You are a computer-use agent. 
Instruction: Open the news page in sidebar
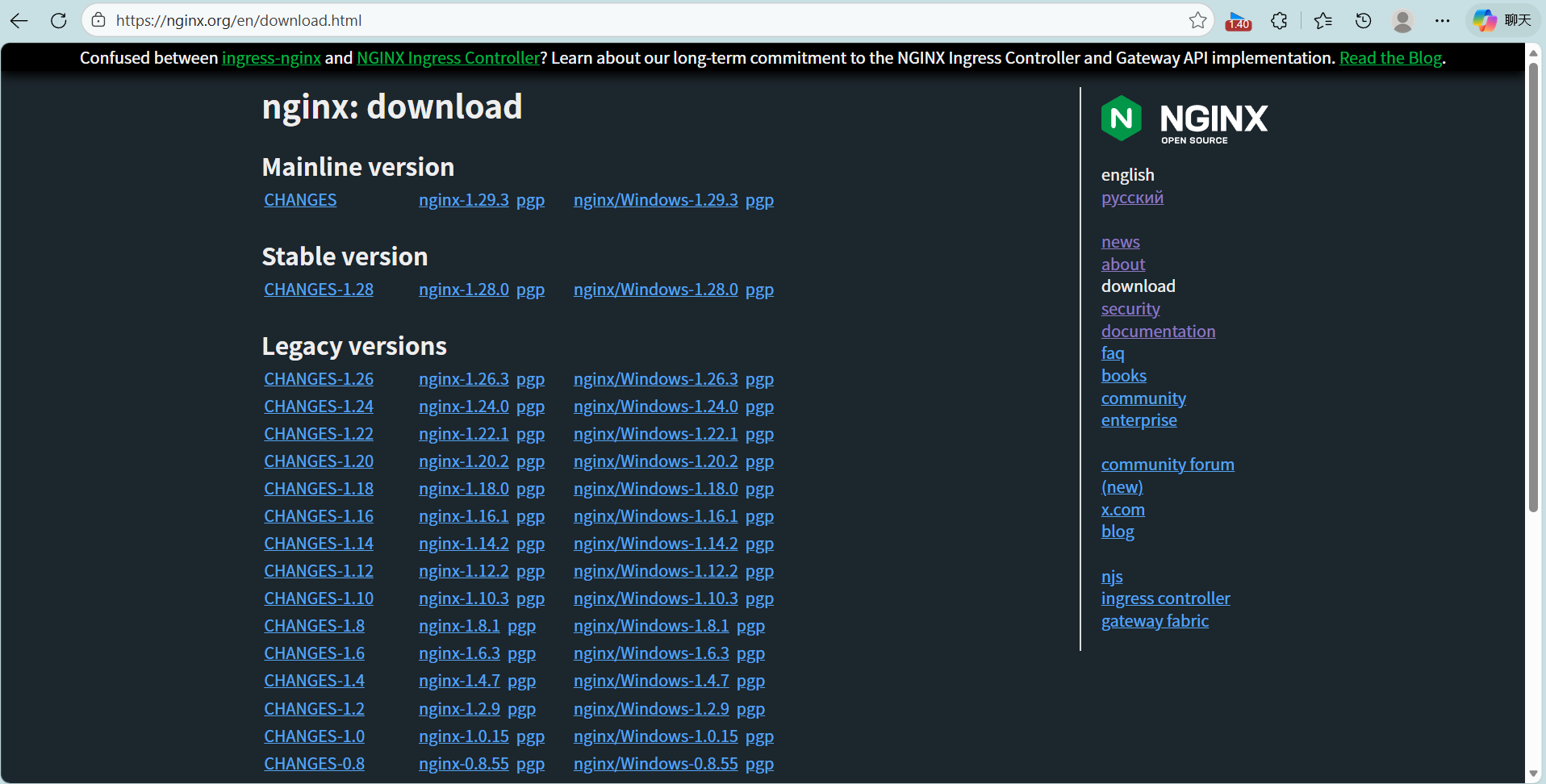tap(1120, 242)
